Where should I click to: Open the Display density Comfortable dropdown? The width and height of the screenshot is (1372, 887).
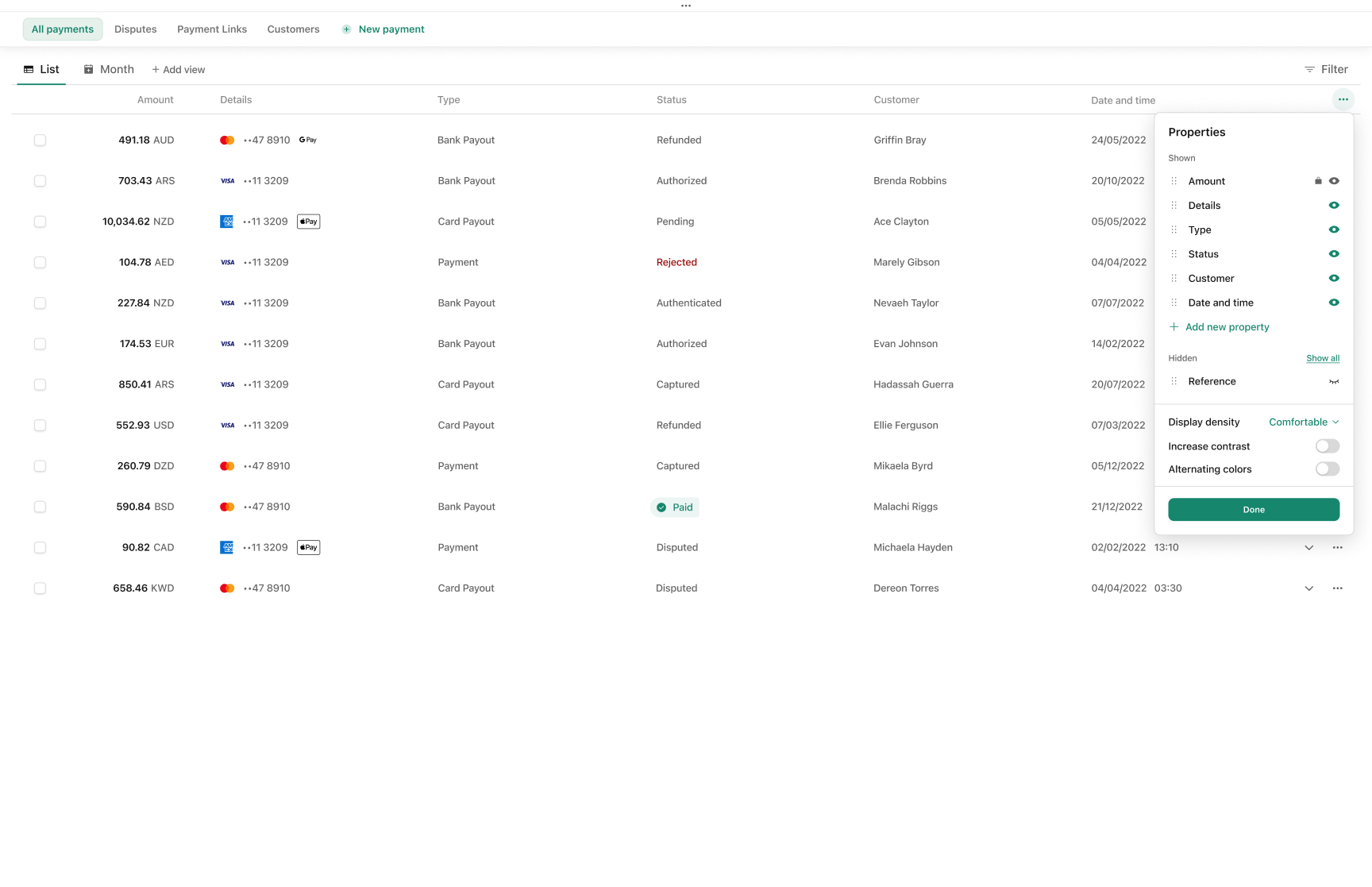1304,422
